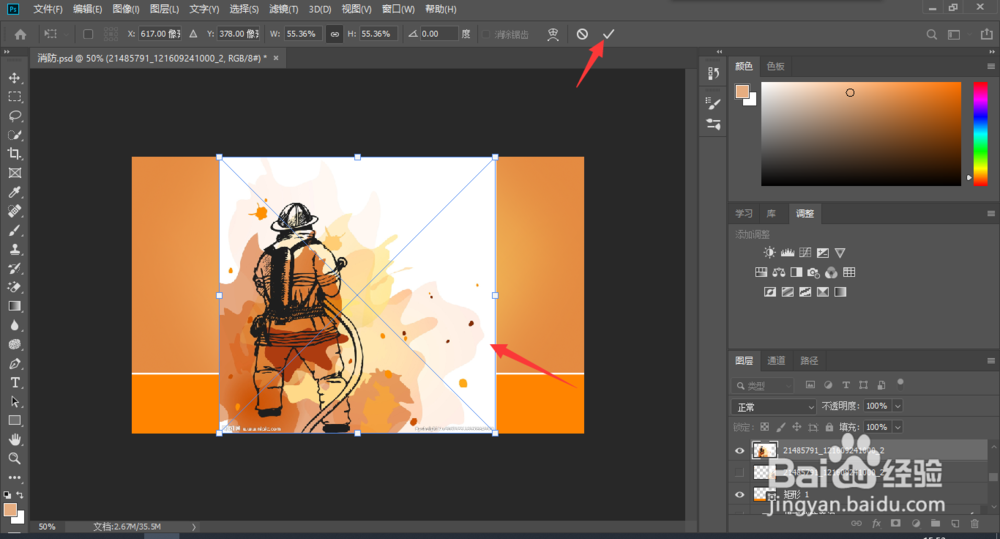Show the hidden second 21485791 layer

point(739,472)
